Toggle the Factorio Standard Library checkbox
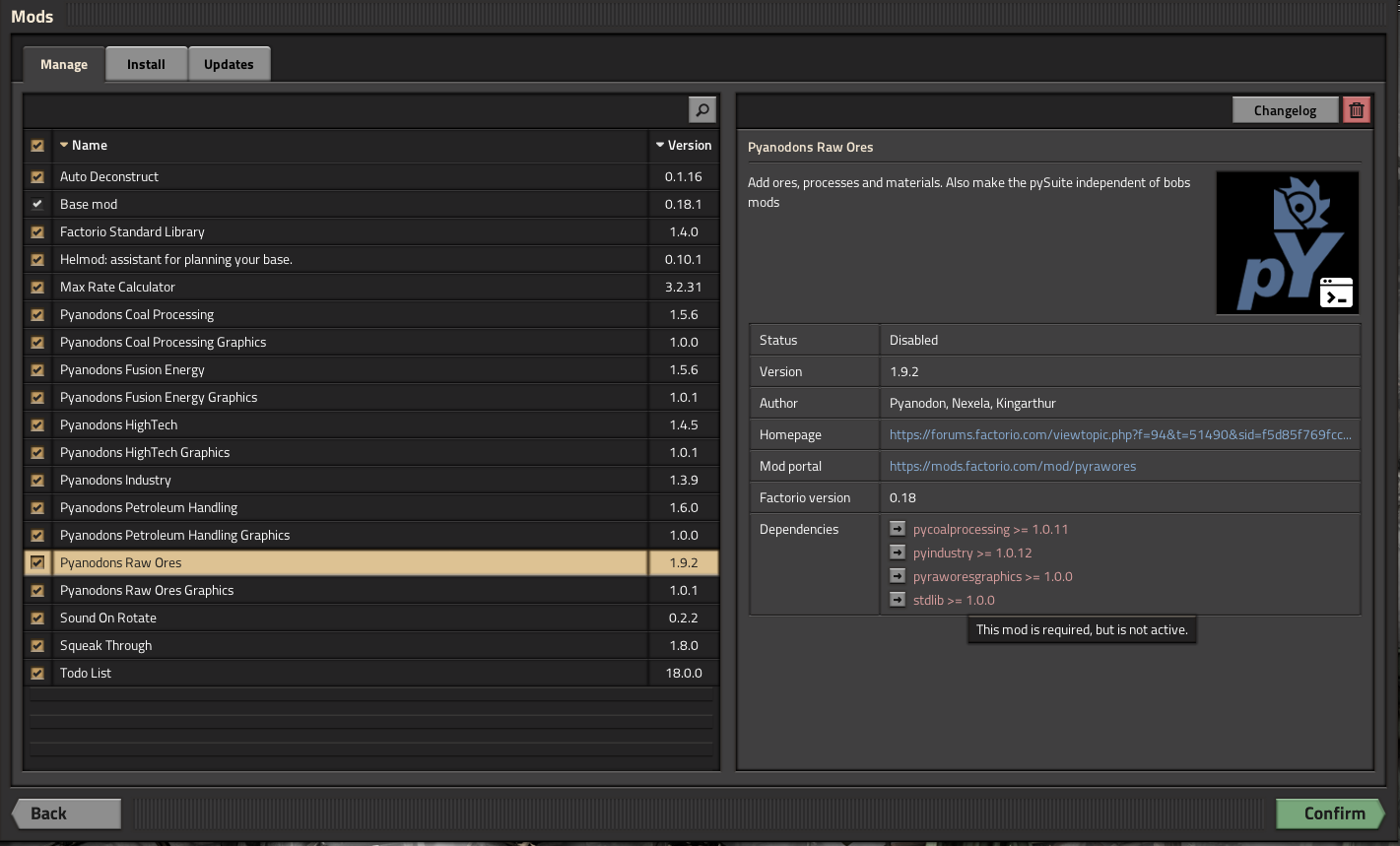Screen dimensions: 1400x846 click(37, 232)
